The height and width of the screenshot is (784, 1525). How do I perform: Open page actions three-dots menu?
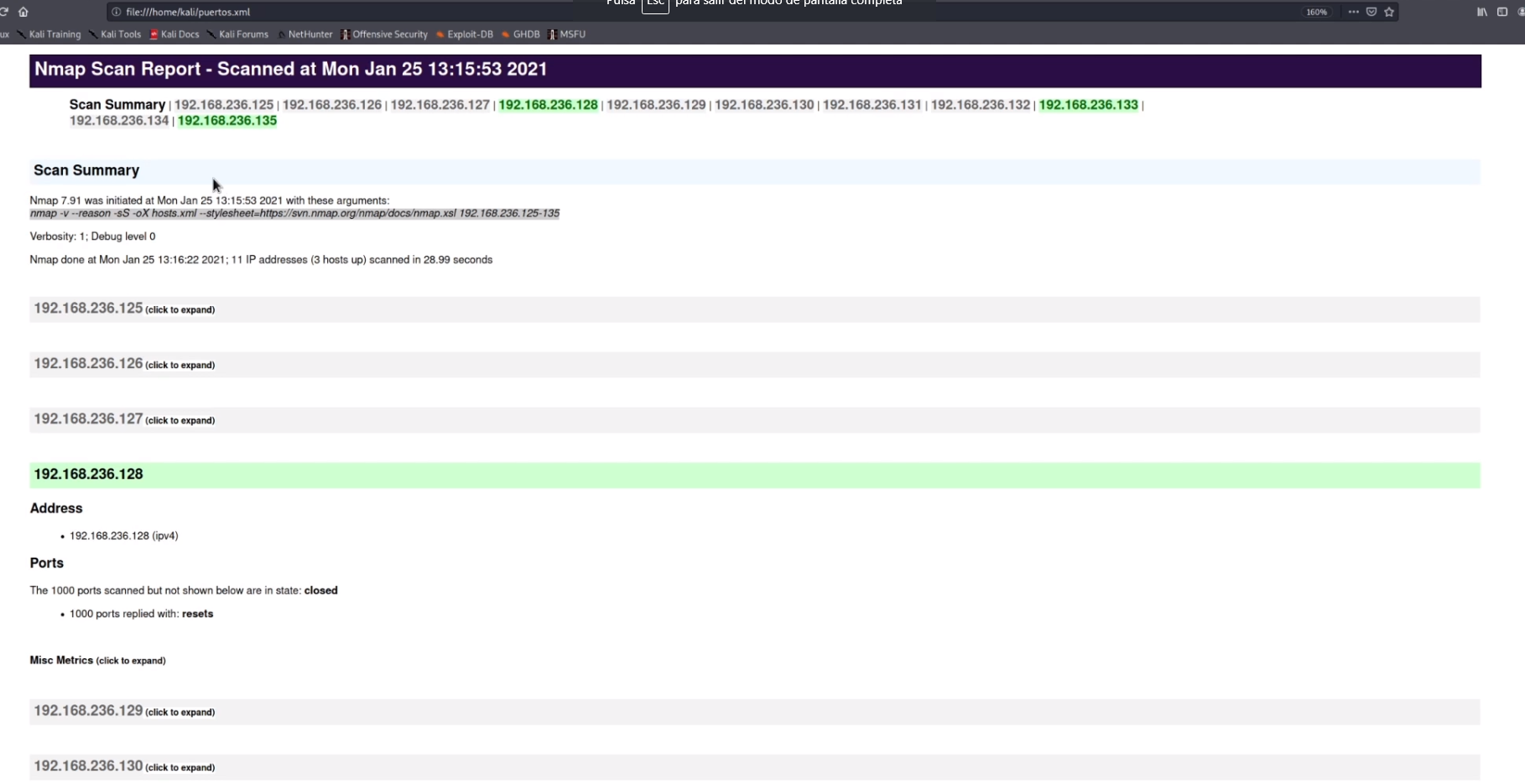tap(1353, 12)
